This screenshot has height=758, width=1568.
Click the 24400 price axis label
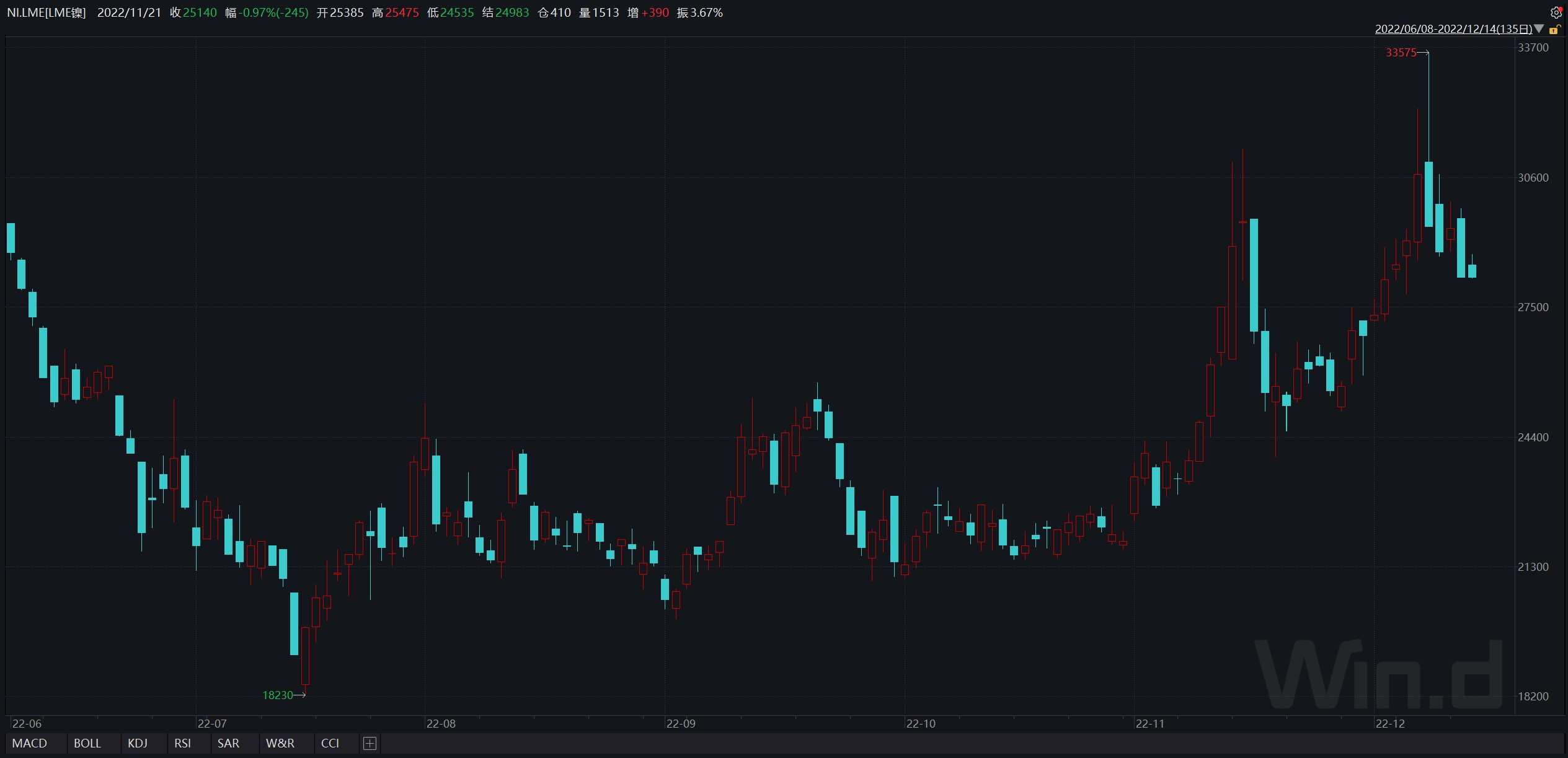1533,437
